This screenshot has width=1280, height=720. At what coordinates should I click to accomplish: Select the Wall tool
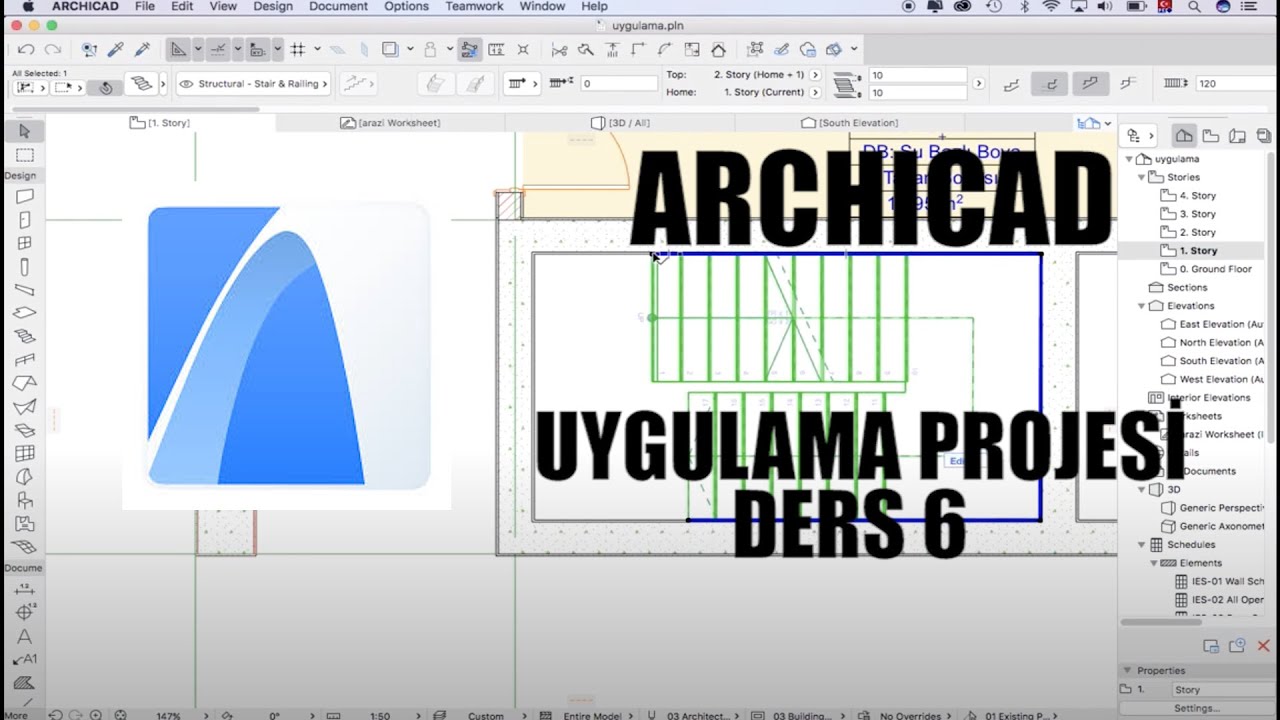pos(25,197)
